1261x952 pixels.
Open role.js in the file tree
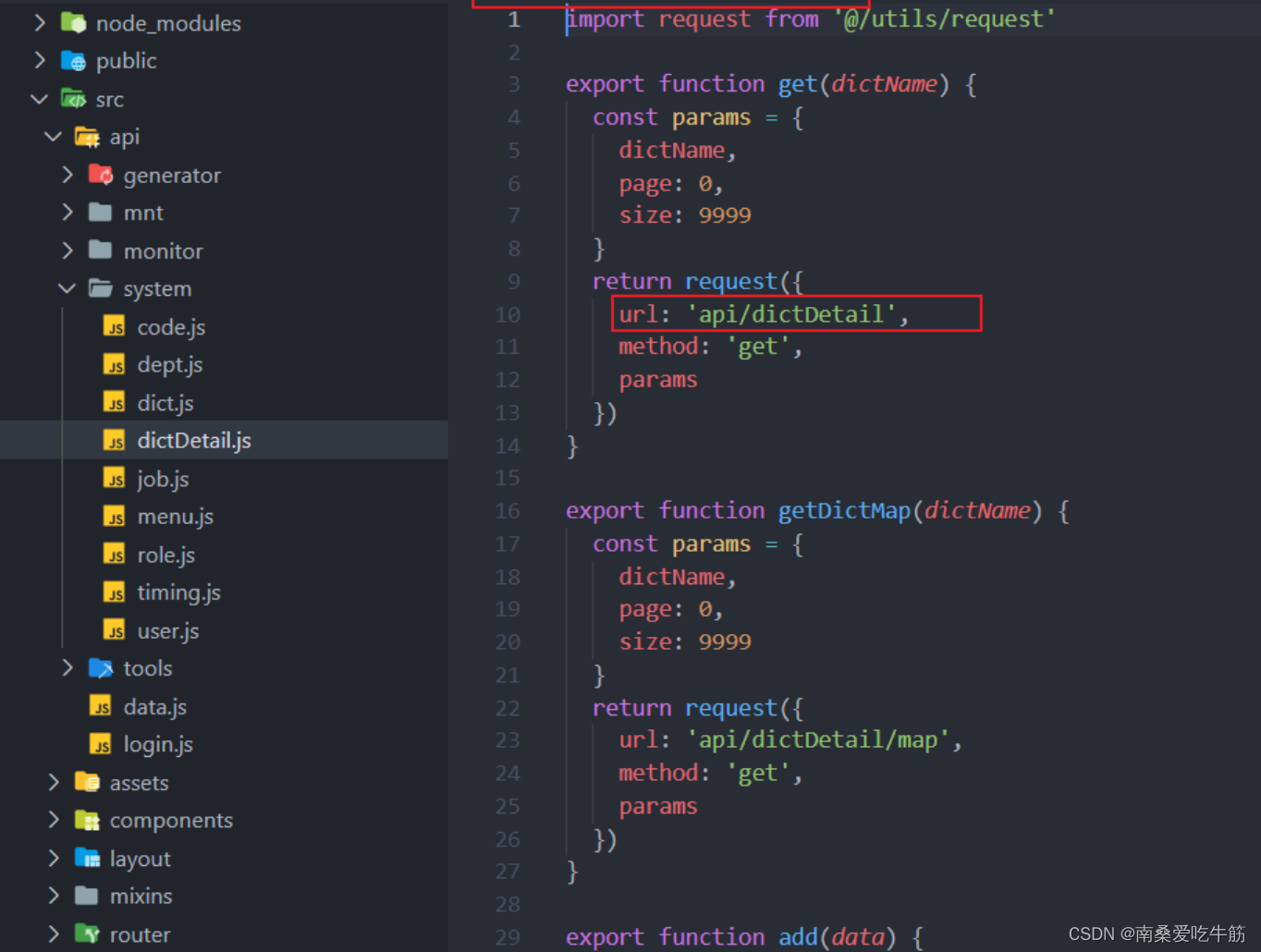point(166,555)
